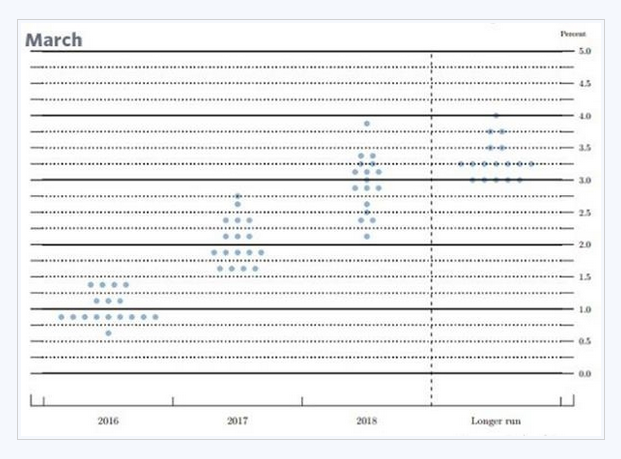The height and width of the screenshot is (459, 621).
Task: Click the 3.5 y-axis value
Action: (584, 148)
